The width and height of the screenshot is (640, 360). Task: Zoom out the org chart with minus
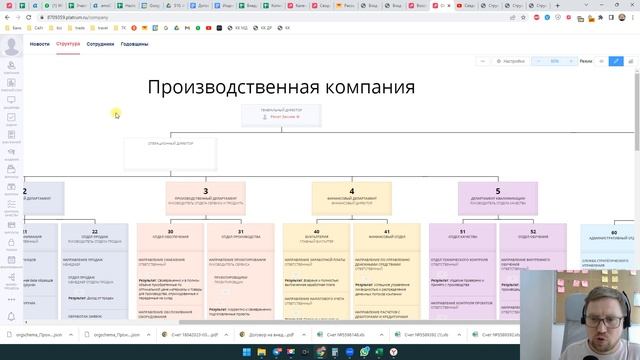539,61
